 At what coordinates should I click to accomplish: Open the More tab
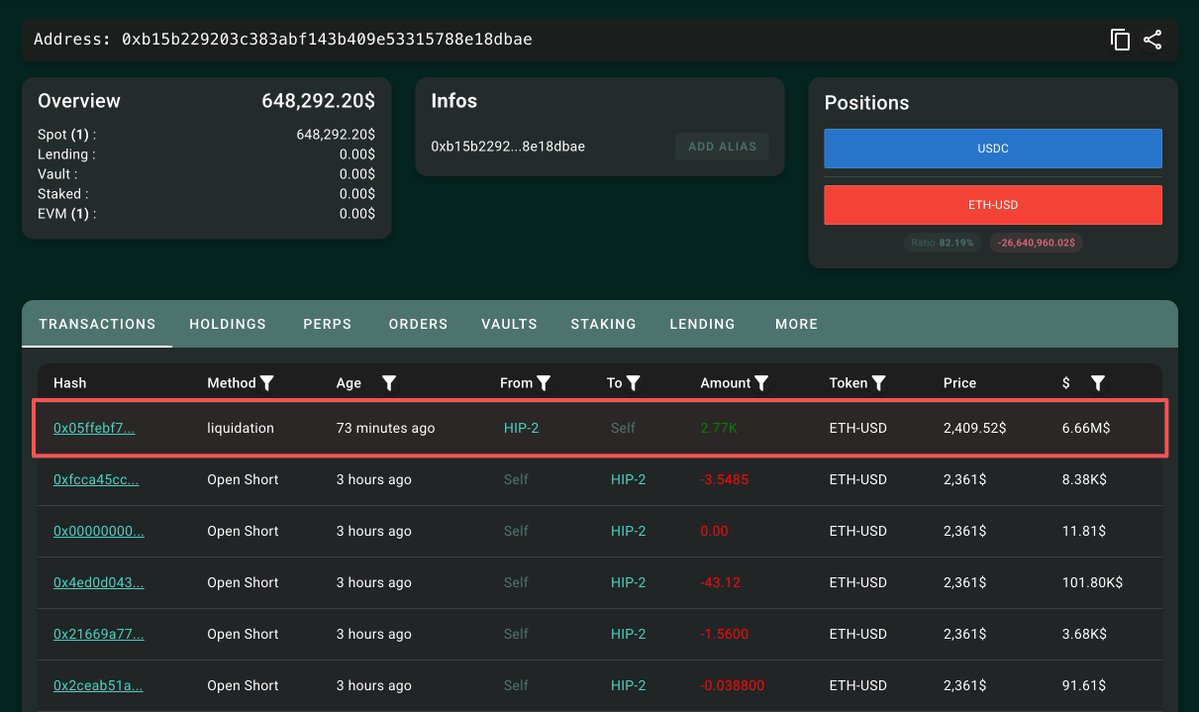(x=797, y=324)
